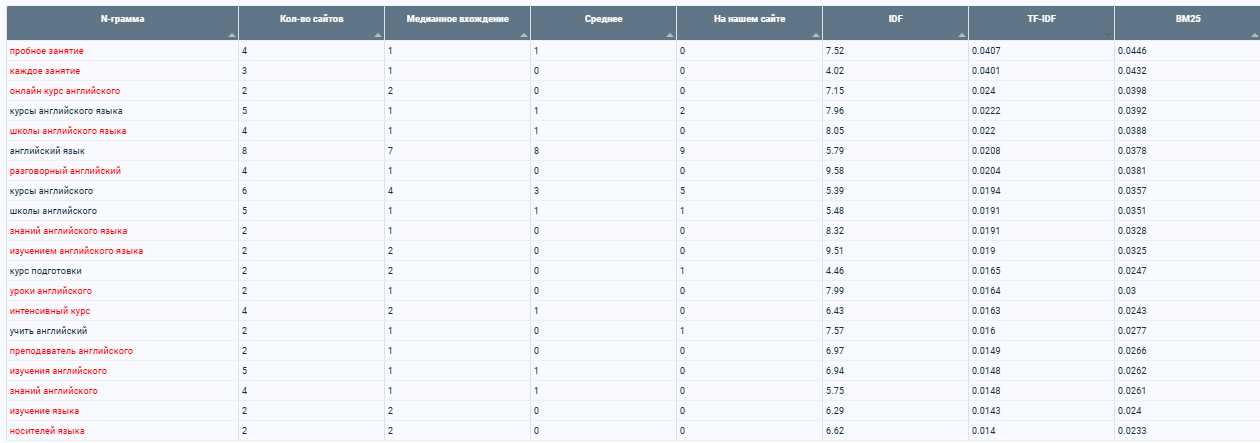Click sort arrow in TF-IDF column header

1108,36
